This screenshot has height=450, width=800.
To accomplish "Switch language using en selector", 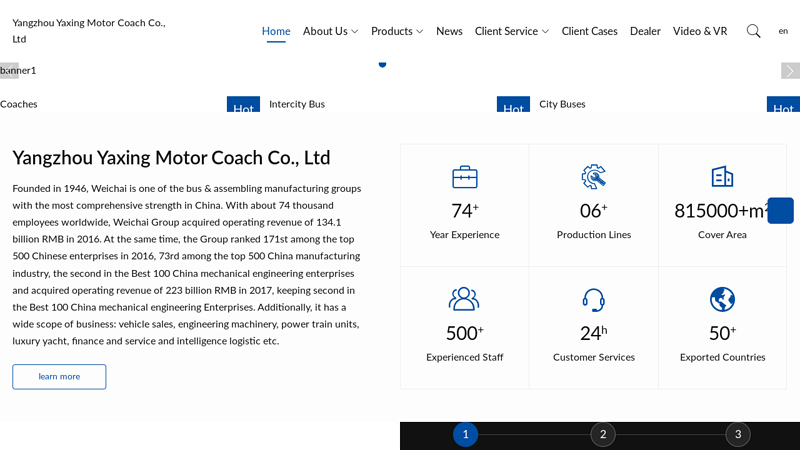I will (783, 31).
